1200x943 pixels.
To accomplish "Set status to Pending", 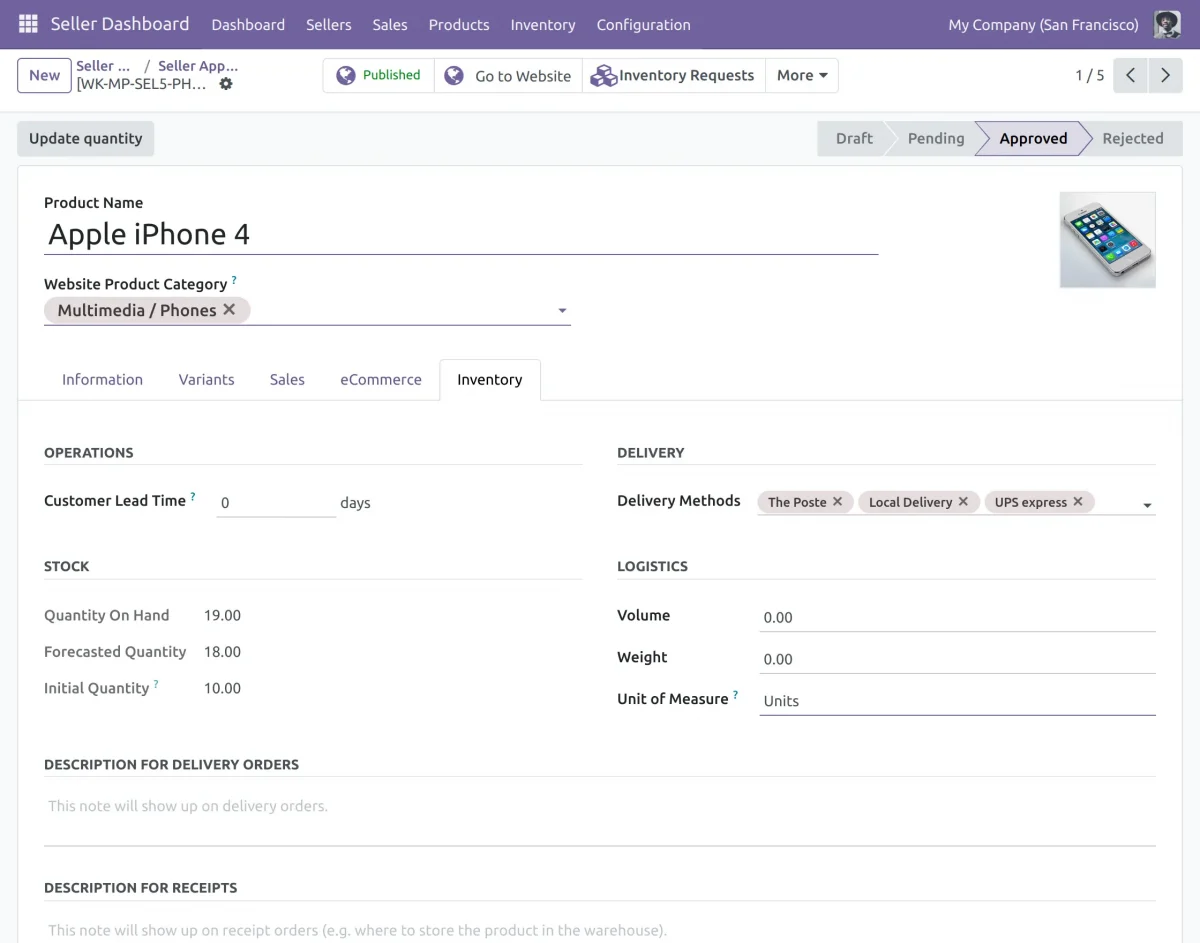I will [x=935, y=139].
